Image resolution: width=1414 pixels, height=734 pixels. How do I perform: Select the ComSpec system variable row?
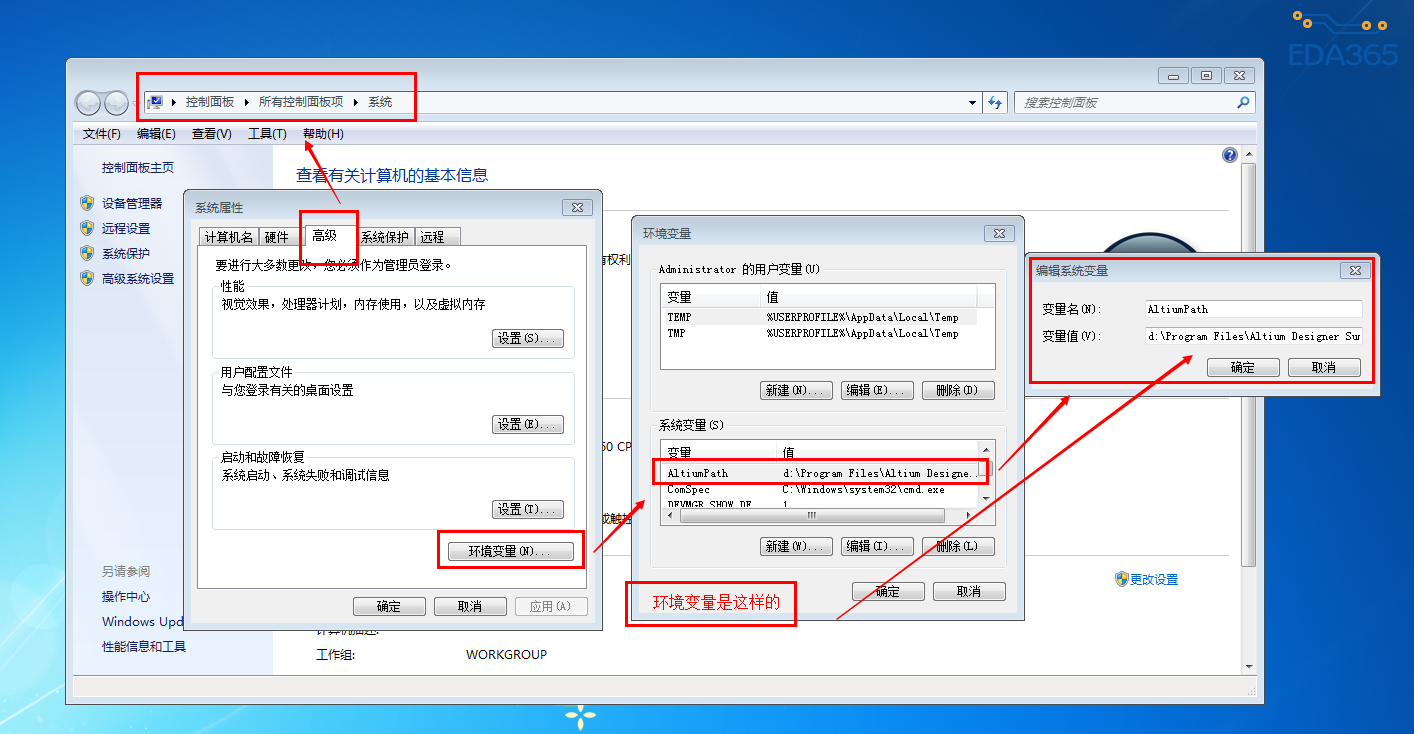click(x=819, y=489)
